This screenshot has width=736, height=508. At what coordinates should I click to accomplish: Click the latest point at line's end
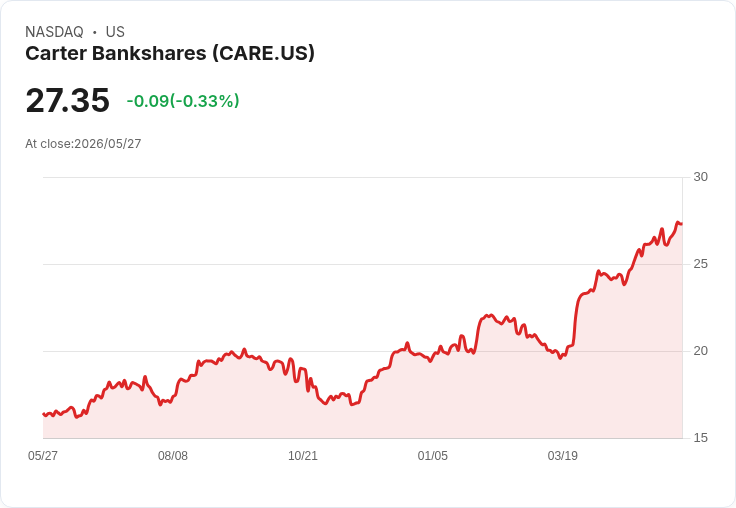click(682, 224)
